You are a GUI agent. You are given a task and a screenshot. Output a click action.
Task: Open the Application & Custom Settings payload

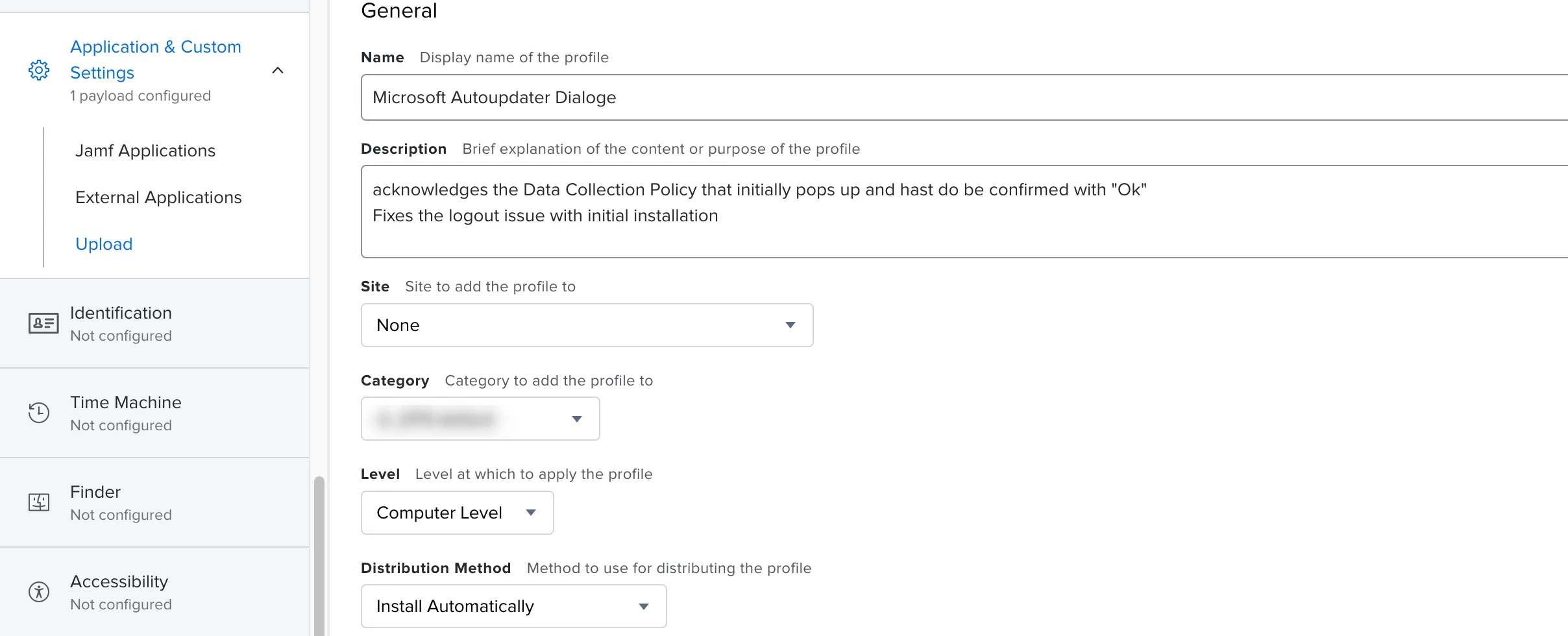(156, 60)
